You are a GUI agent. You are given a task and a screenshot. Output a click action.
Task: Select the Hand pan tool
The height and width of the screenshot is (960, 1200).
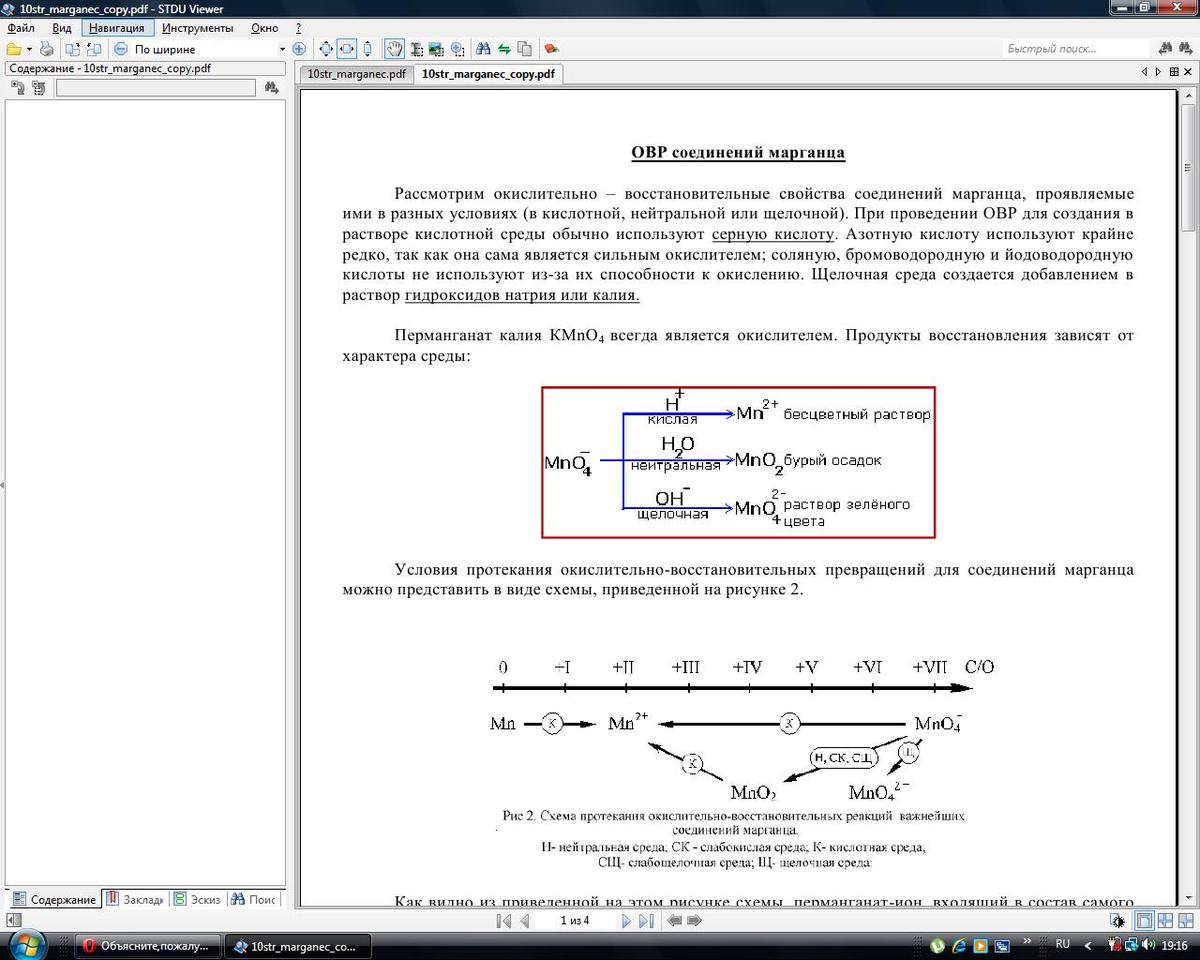tap(394, 49)
